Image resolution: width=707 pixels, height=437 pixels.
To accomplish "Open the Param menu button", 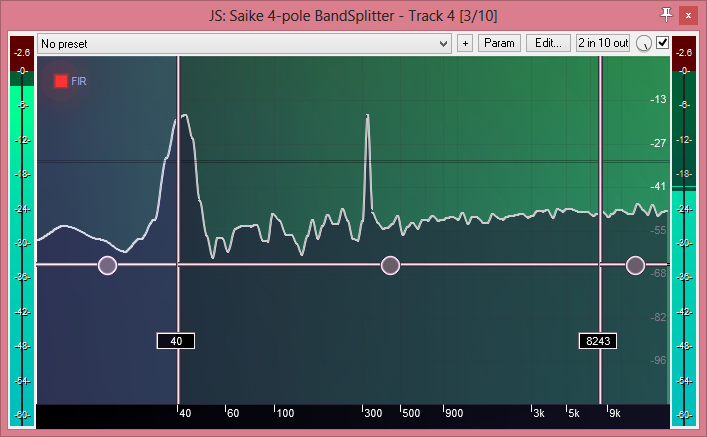I will 499,43.
